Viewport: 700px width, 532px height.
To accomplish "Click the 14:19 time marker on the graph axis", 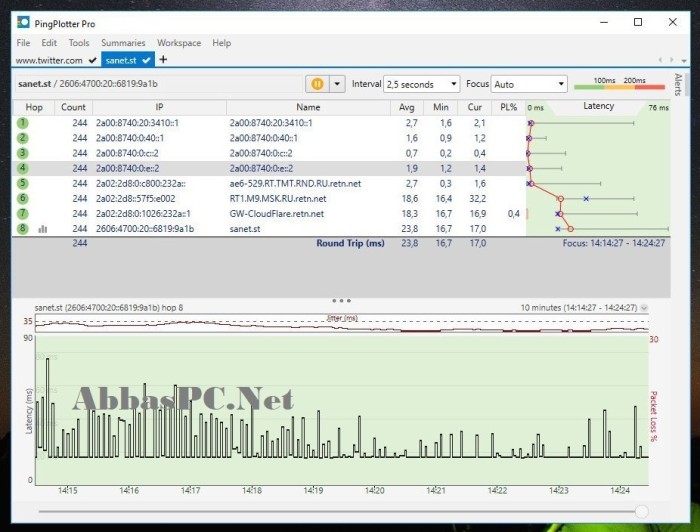I will click(313, 490).
